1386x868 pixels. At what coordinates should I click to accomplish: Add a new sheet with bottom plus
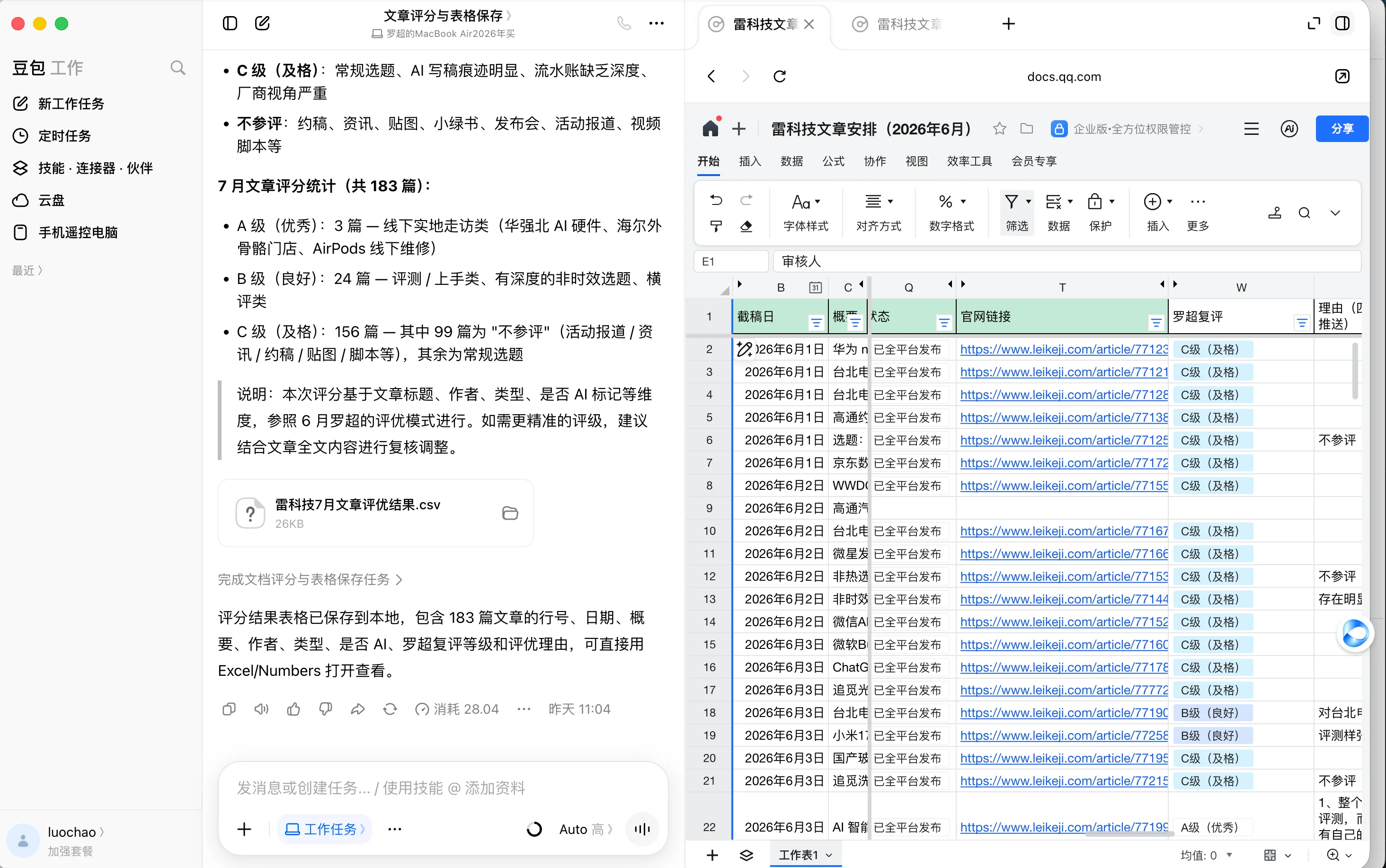(x=712, y=855)
